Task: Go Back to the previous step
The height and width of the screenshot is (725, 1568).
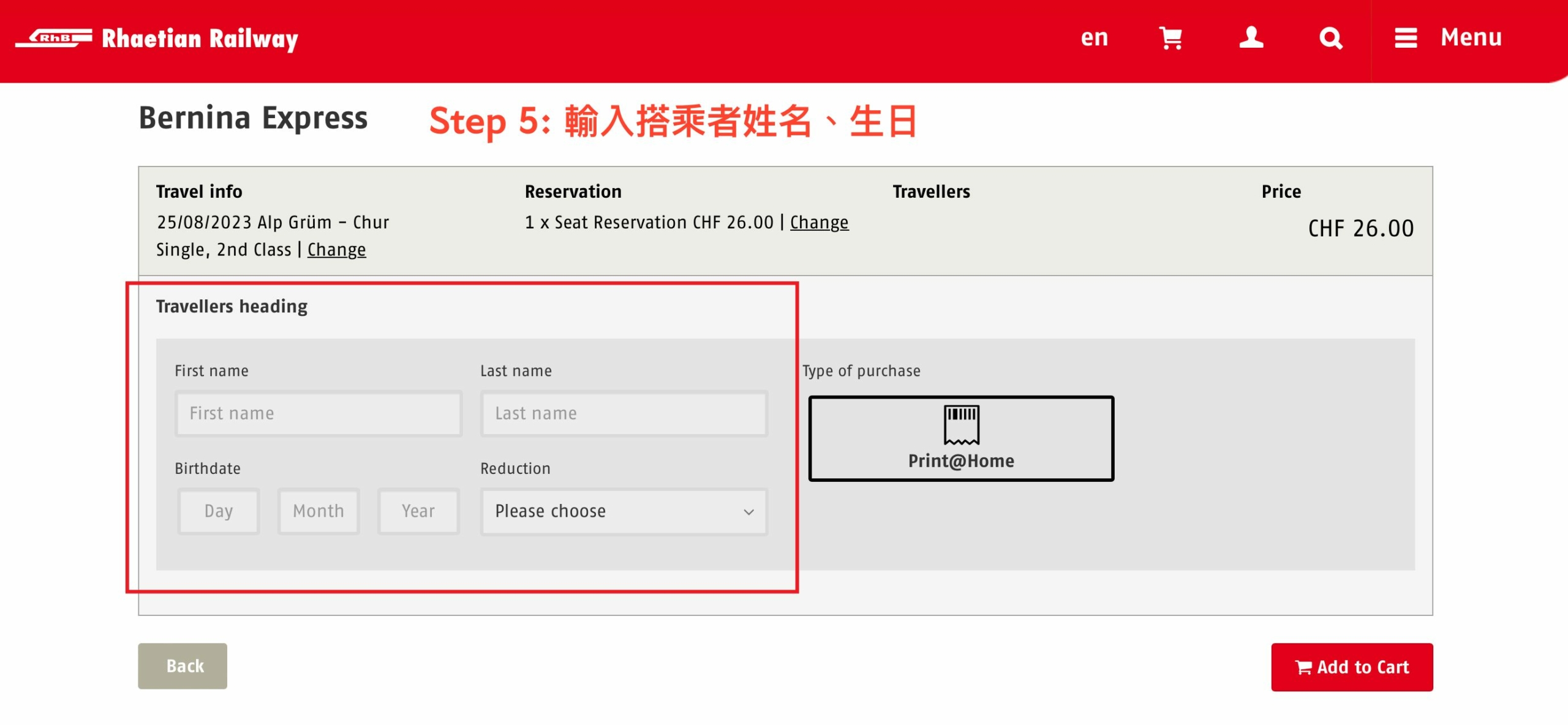Action: [183, 666]
